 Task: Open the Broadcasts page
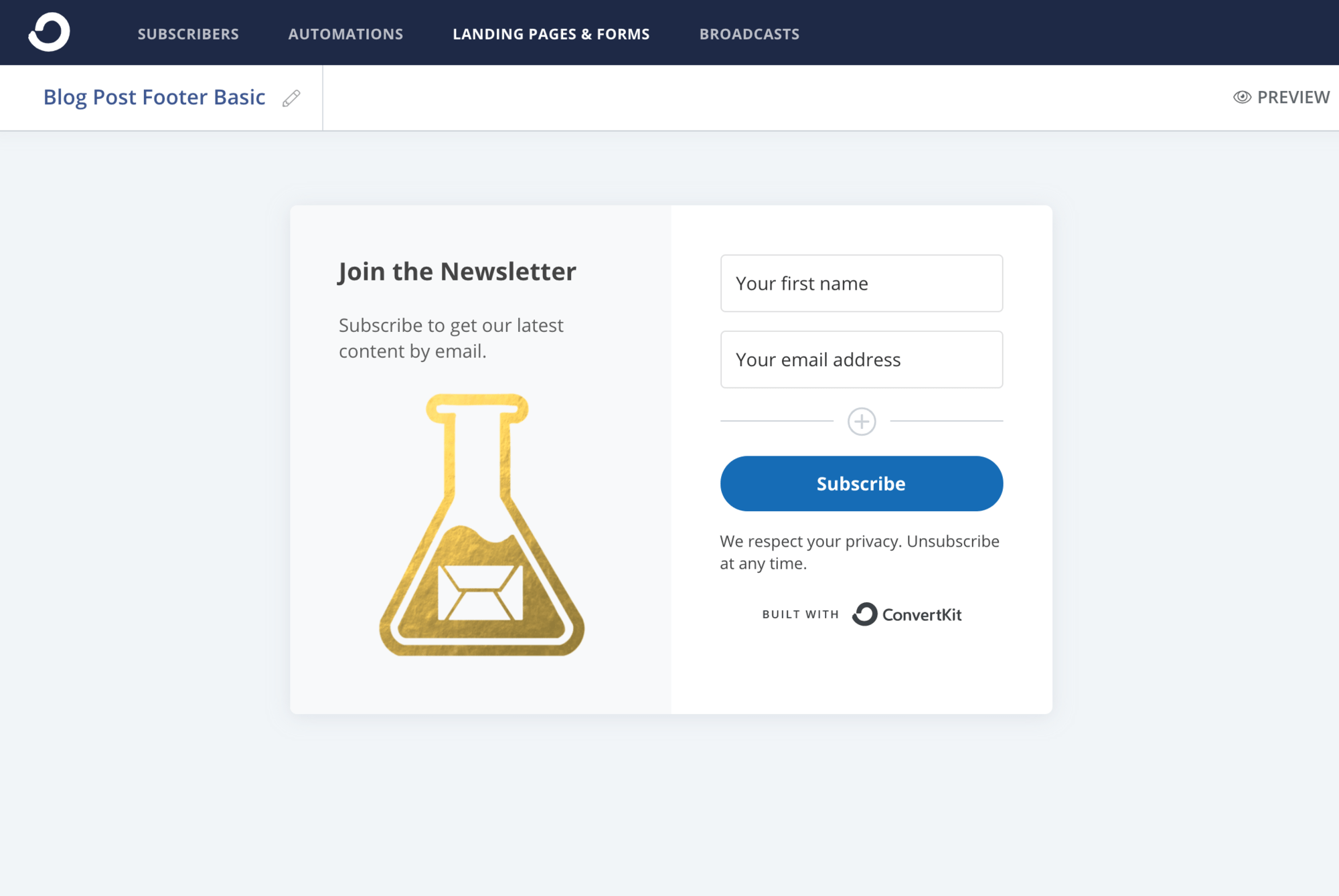749,34
